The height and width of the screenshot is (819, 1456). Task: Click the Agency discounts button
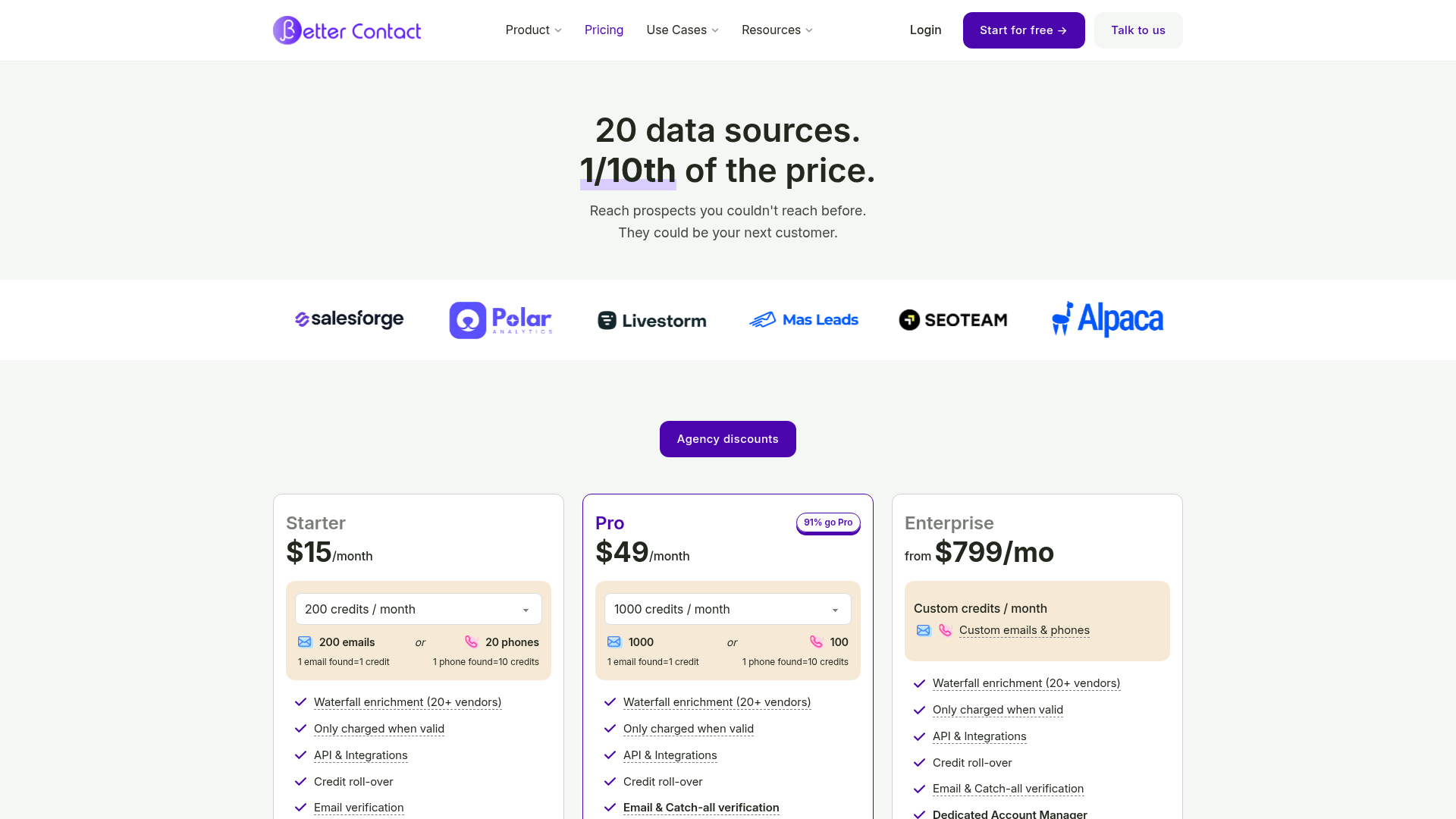727,439
